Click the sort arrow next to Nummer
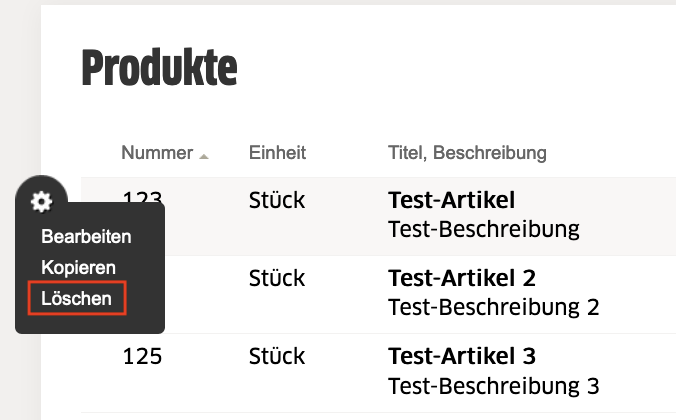The height and width of the screenshot is (420, 676). (204, 156)
